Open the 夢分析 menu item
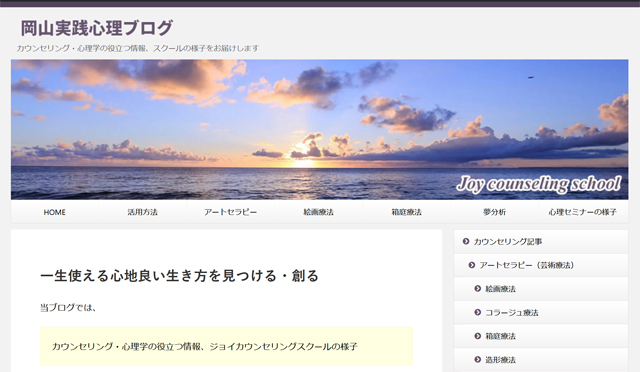 (x=494, y=212)
